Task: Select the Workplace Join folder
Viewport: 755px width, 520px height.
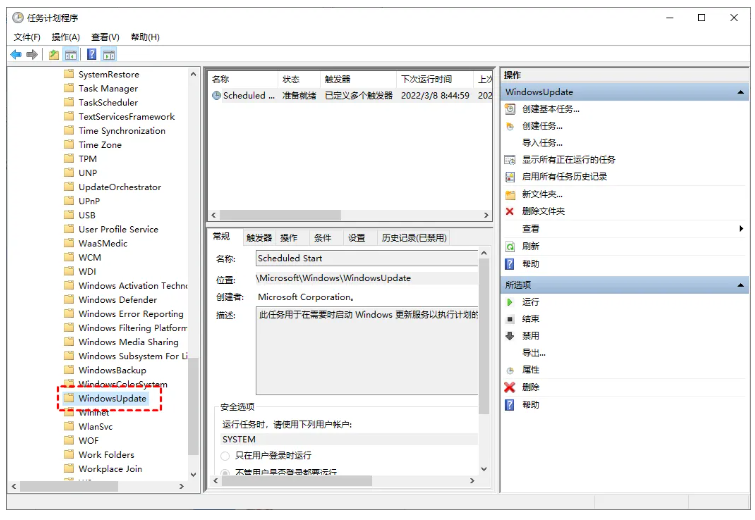Action: 110,469
